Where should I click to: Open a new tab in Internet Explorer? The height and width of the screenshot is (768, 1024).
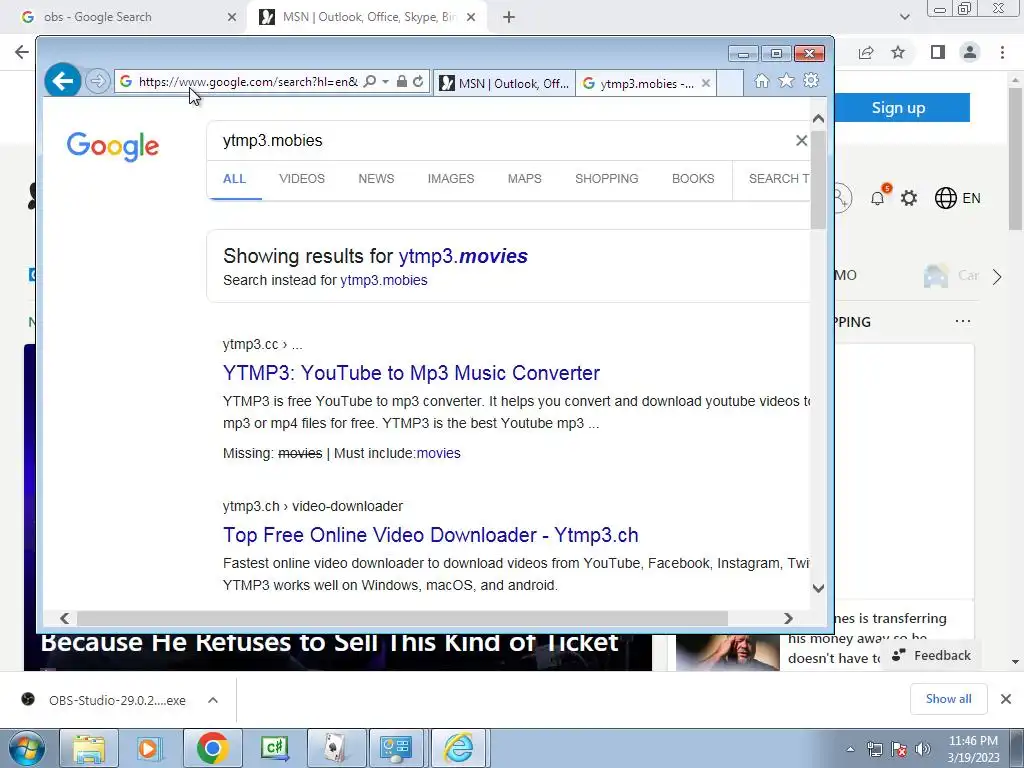click(730, 84)
